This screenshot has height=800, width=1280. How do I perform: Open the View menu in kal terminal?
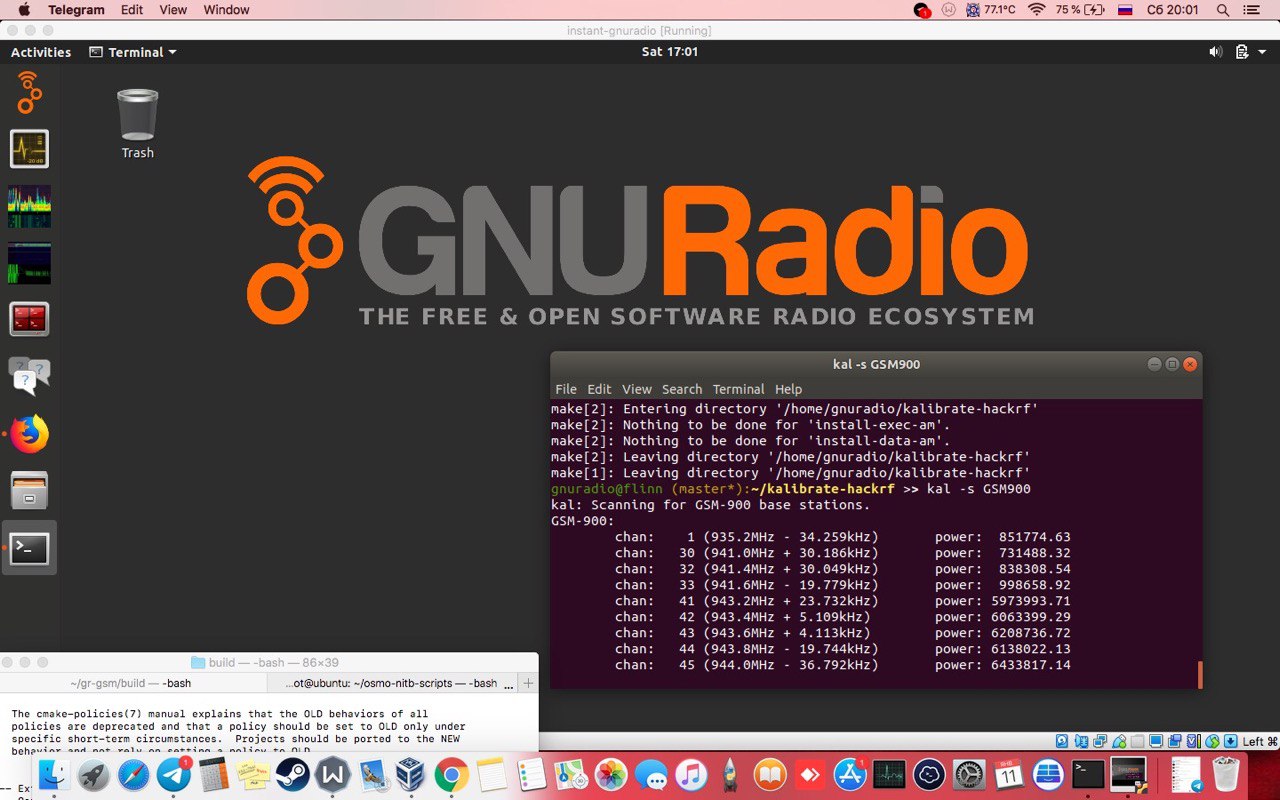click(x=637, y=389)
